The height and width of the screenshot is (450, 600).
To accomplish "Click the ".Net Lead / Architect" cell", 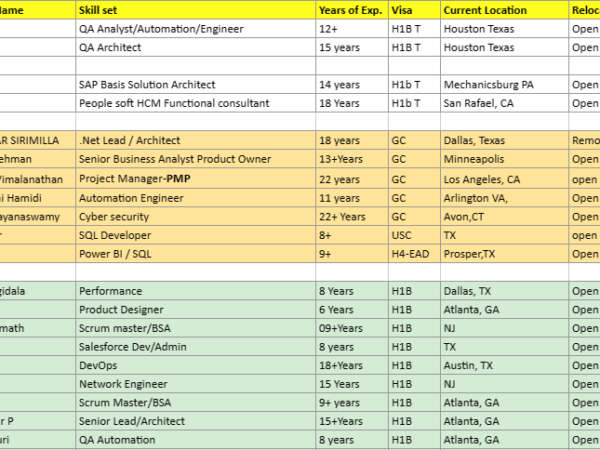I will tap(129, 141).
